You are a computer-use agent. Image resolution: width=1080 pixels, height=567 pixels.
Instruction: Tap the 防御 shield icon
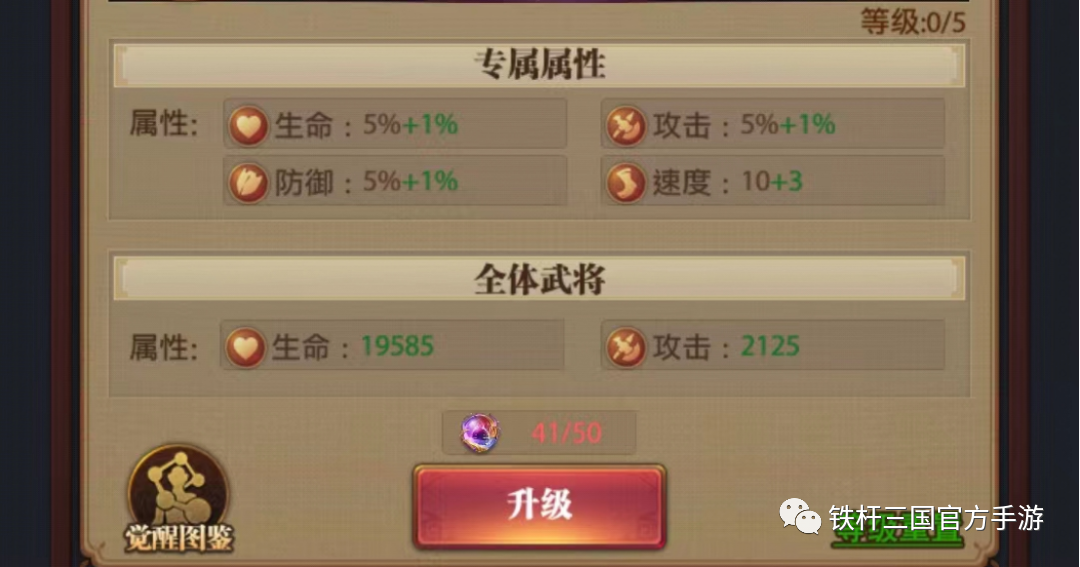pos(248,183)
